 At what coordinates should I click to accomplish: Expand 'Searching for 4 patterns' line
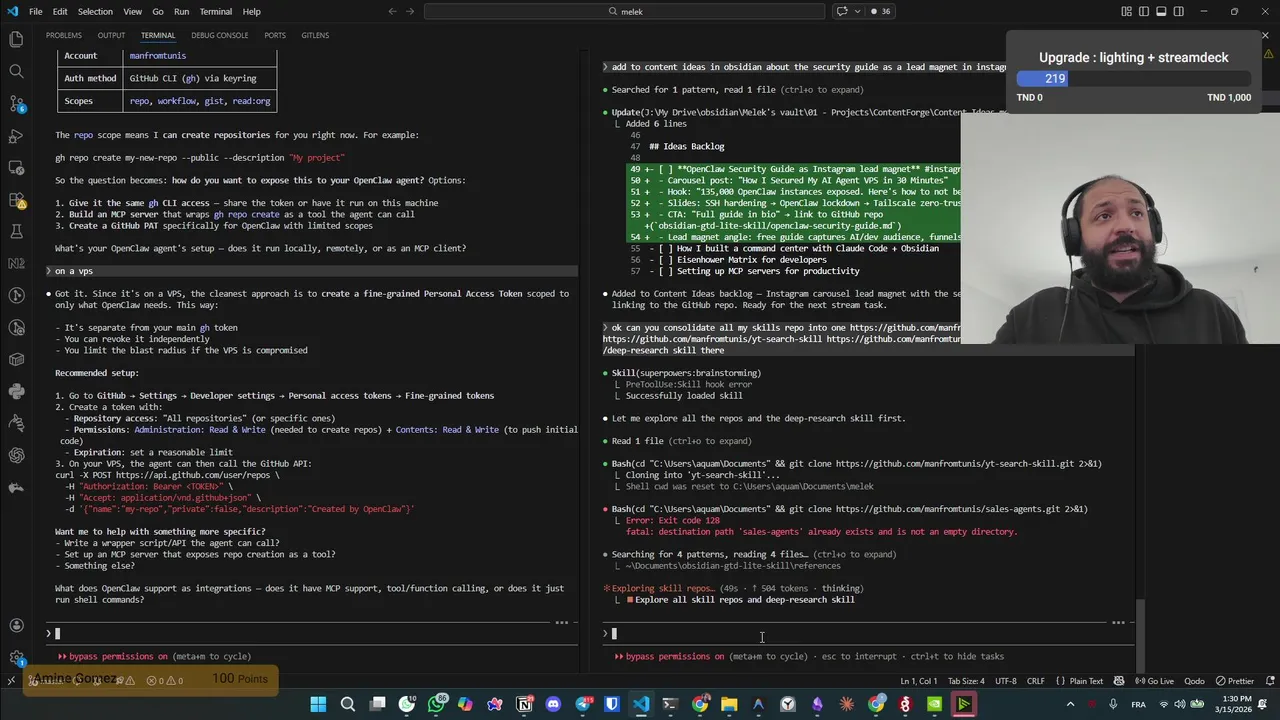[x=754, y=554]
